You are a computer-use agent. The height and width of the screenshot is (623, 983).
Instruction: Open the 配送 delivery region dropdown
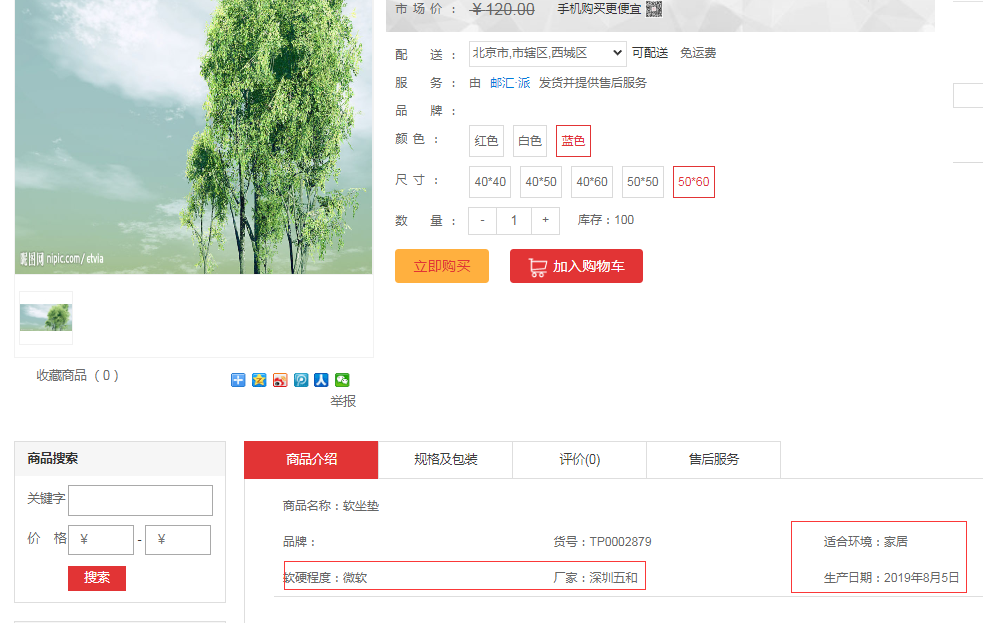[x=548, y=53]
